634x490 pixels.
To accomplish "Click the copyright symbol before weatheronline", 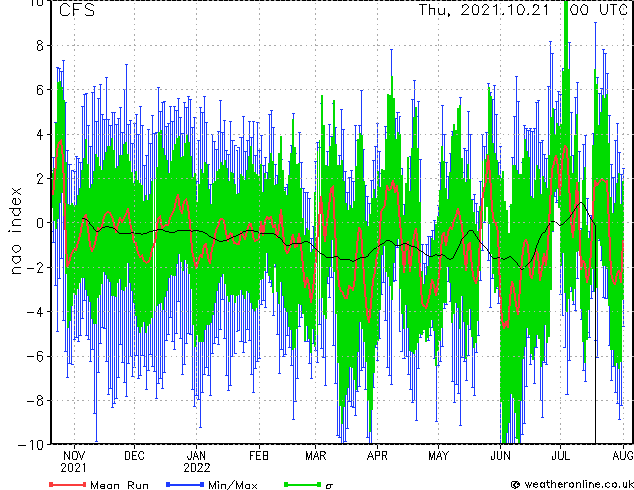I will pyautogui.click(x=515, y=484).
